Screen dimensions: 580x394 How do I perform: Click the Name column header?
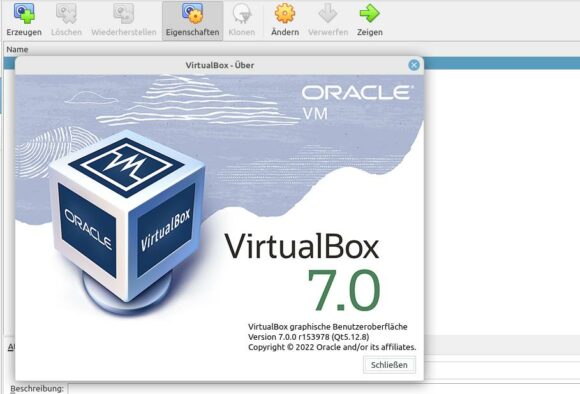point(17,49)
